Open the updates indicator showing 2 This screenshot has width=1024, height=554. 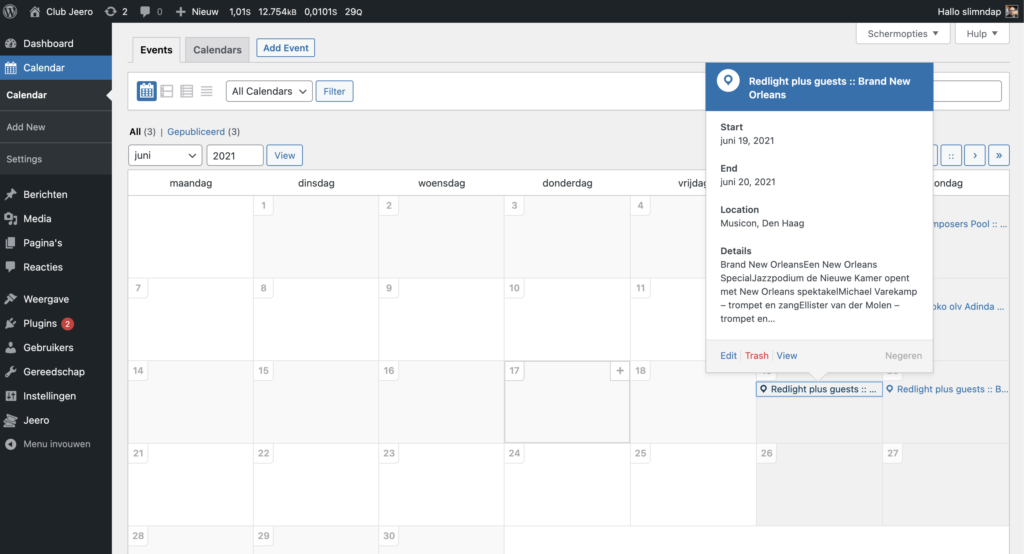click(116, 11)
